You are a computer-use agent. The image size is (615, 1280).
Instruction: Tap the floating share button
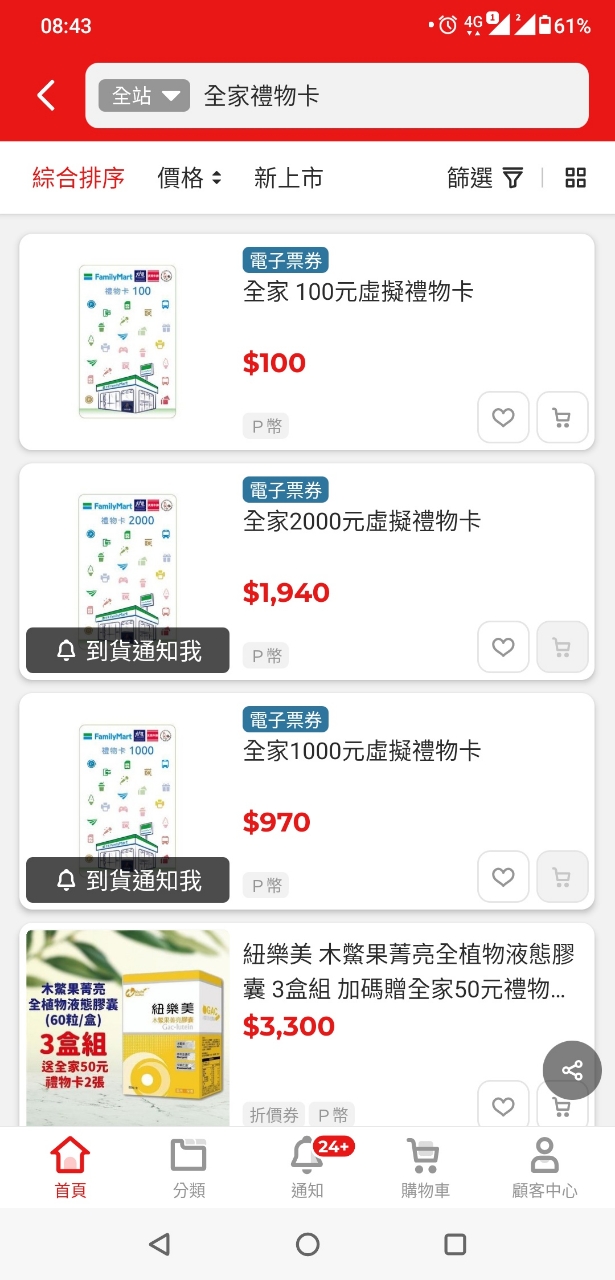coord(572,1071)
